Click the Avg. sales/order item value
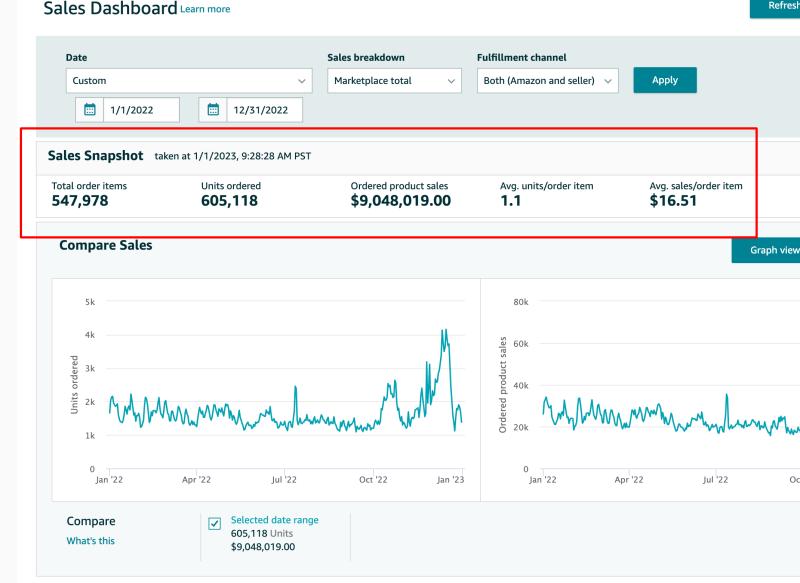 [x=673, y=200]
